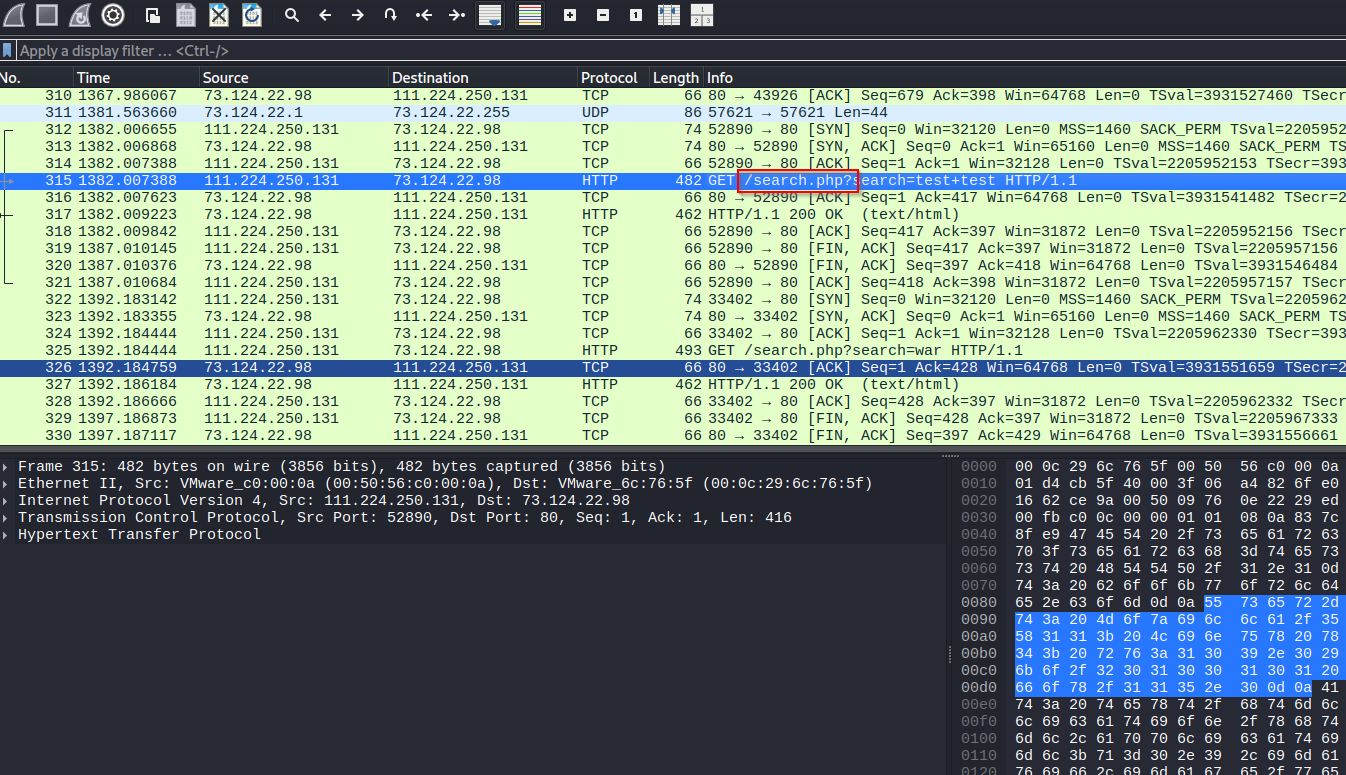Zoom in on packet list text
The image size is (1346, 775).
pyautogui.click(x=570, y=15)
